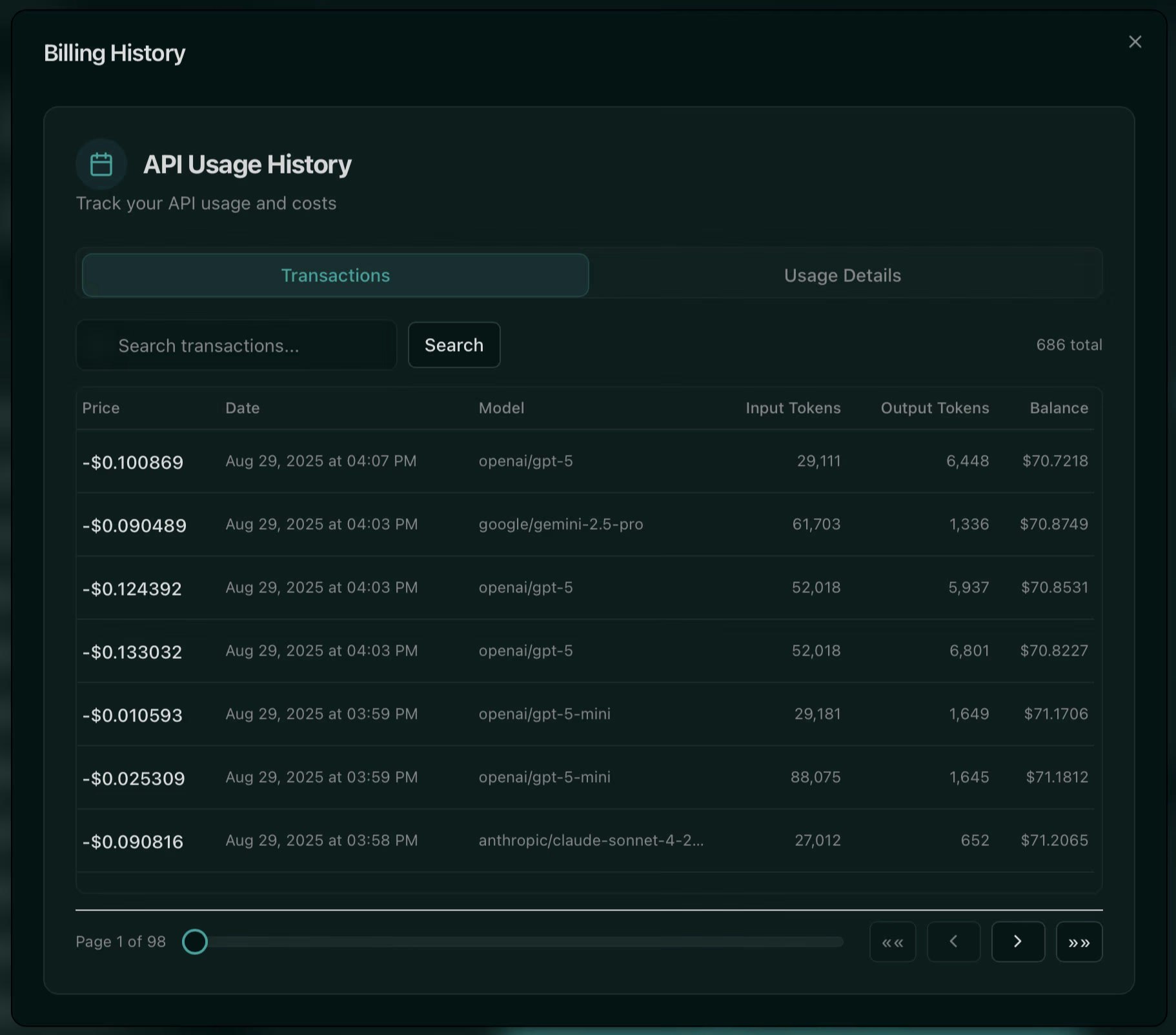Image resolution: width=1176 pixels, height=1035 pixels.
Task: Switch to the Transactions tab
Action: (336, 276)
